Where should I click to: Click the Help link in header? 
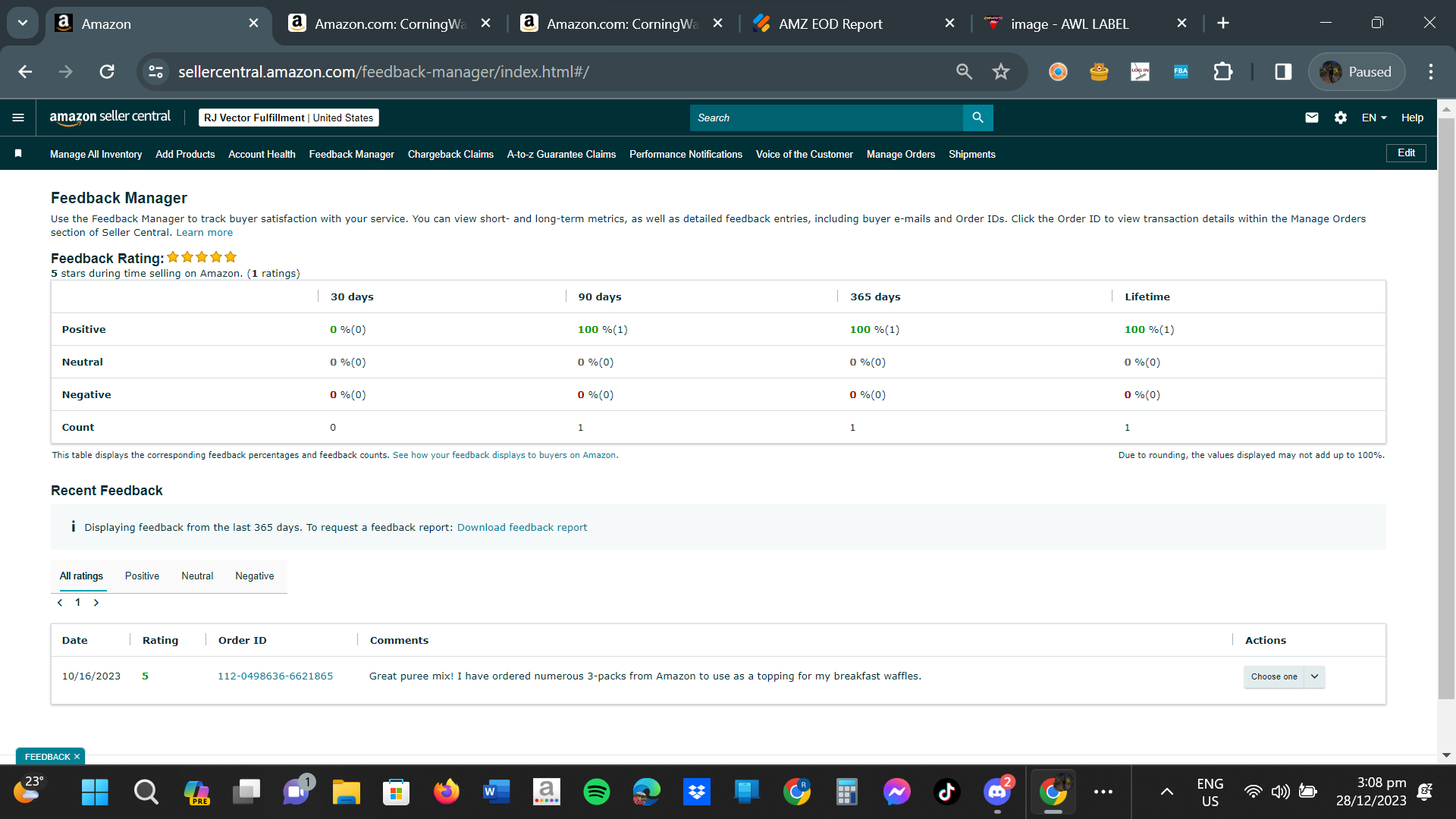click(x=1412, y=118)
